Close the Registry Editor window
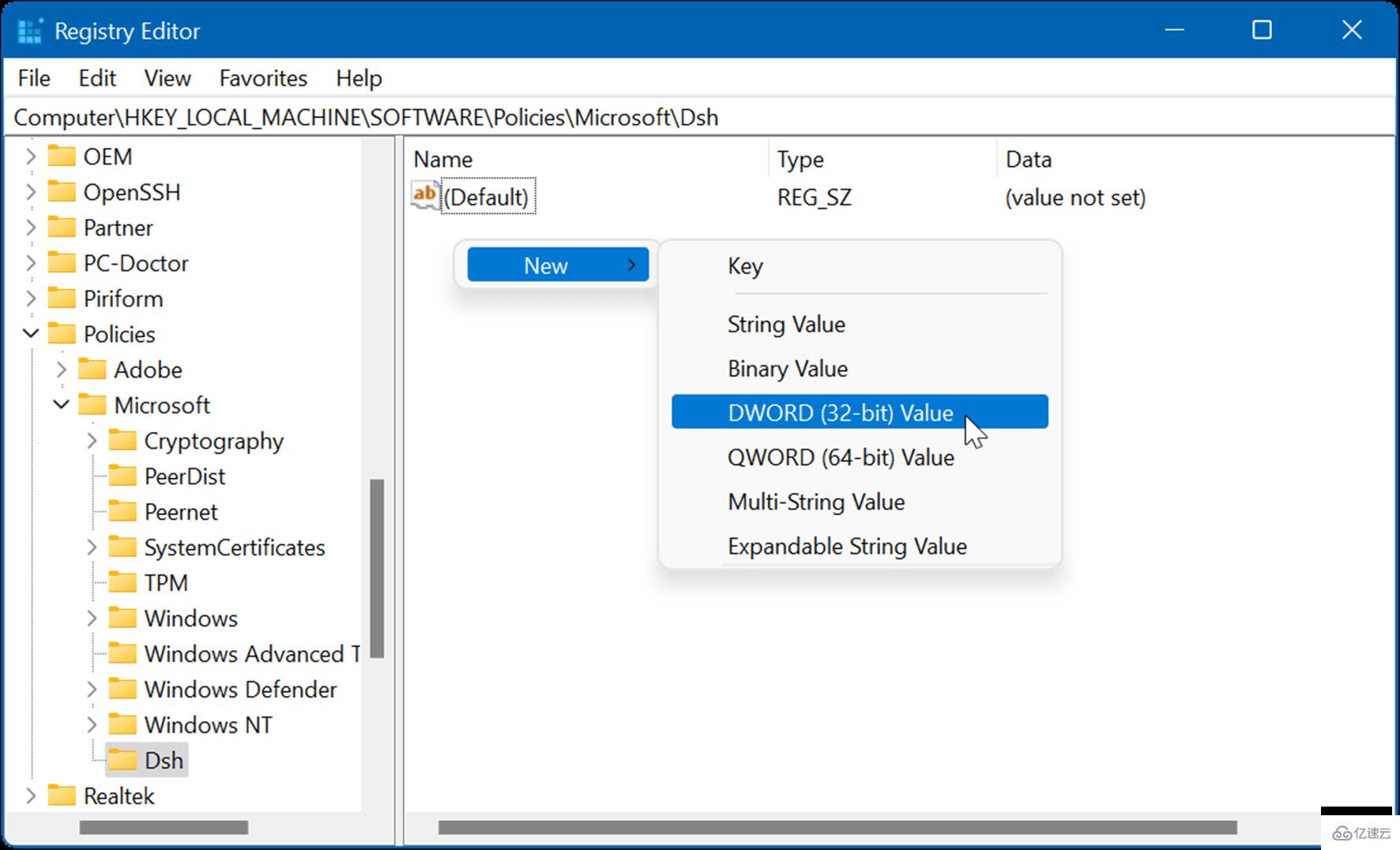The width and height of the screenshot is (1400, 850). [x=1352, y=30]
